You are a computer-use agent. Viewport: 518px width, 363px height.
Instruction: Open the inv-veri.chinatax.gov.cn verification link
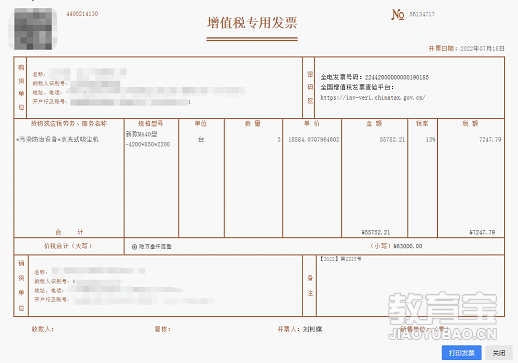click(x=373, y=98)
